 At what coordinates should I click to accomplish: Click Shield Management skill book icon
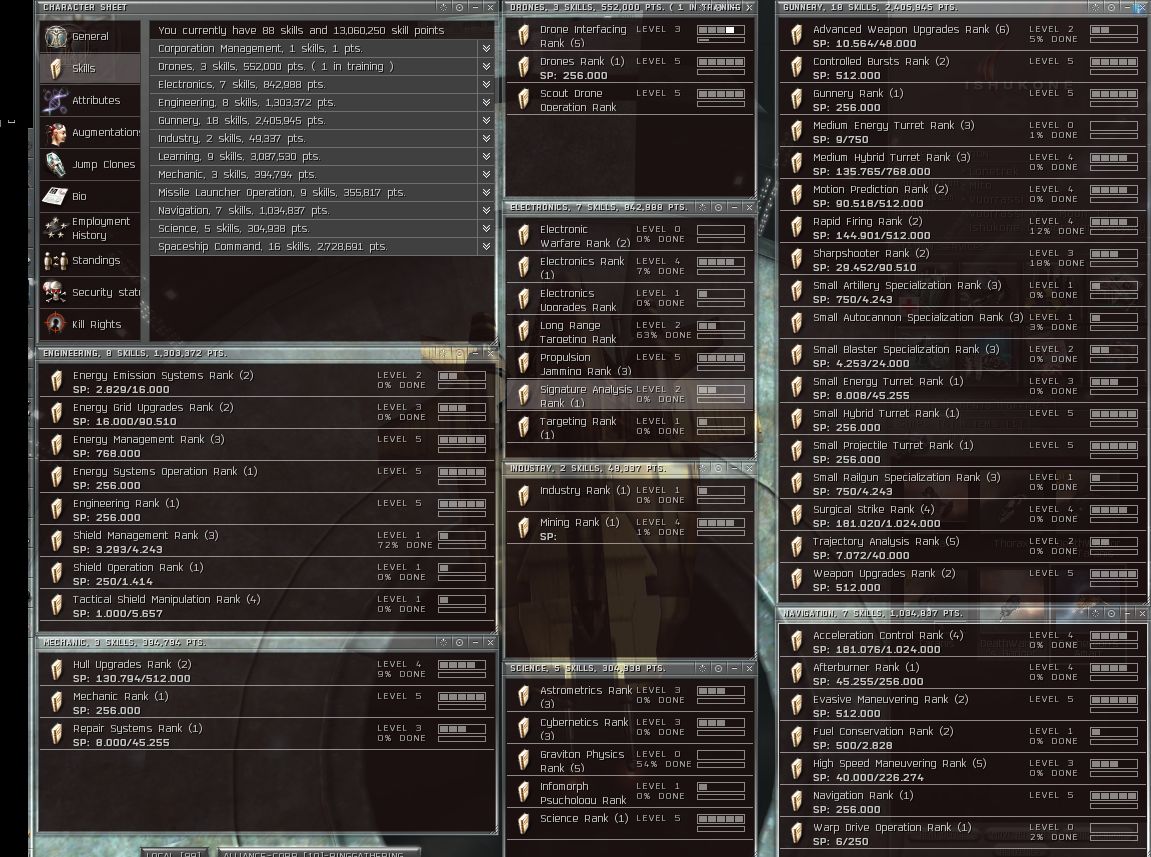tap(57, 541)
